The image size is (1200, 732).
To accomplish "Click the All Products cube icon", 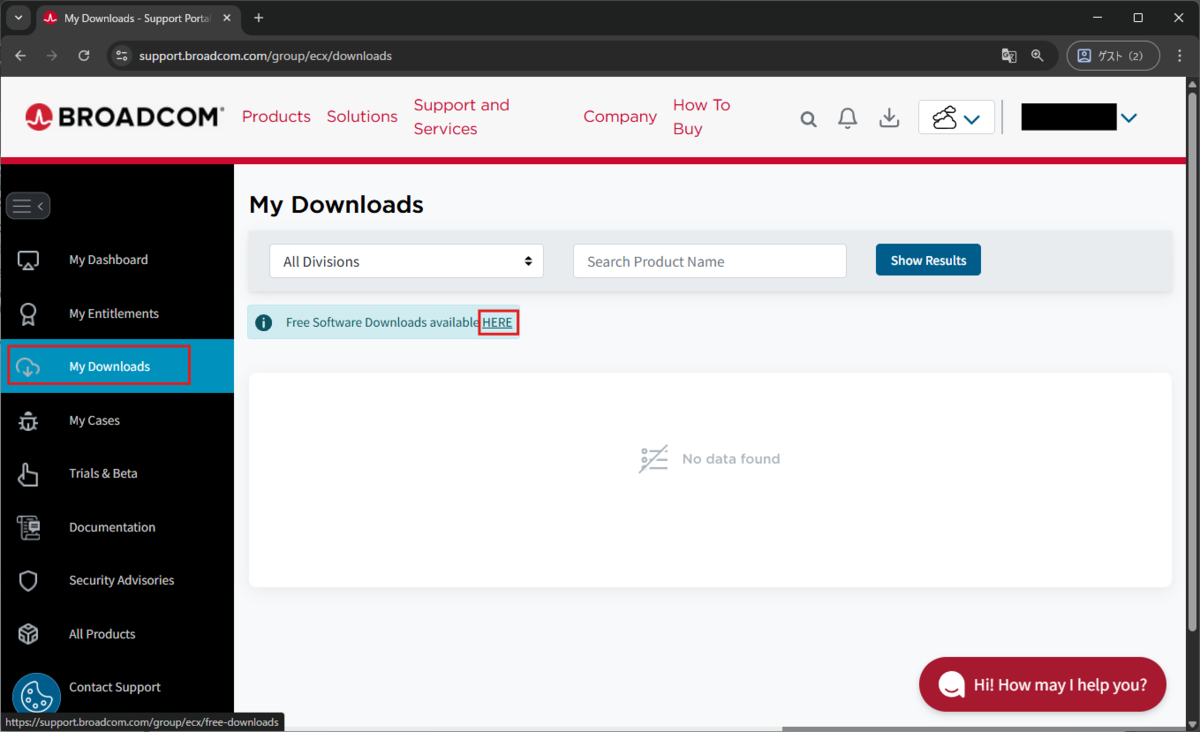I will [x=28, y=634].
